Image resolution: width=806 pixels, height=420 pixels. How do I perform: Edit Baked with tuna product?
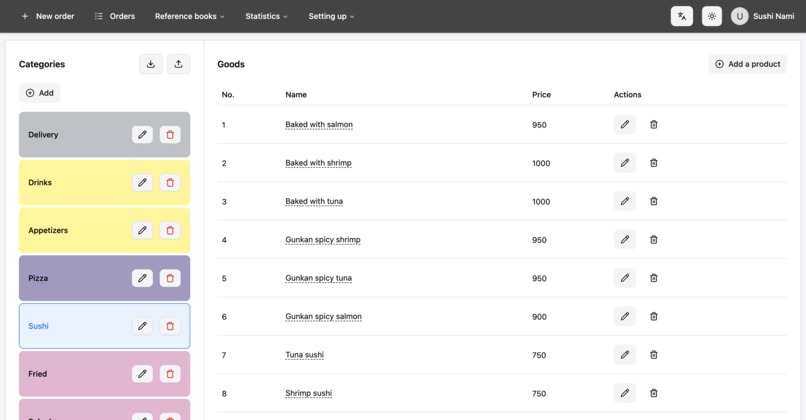(625, 201)
